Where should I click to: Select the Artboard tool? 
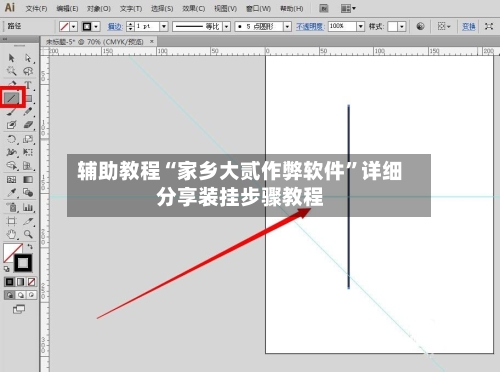pos(11,221)
